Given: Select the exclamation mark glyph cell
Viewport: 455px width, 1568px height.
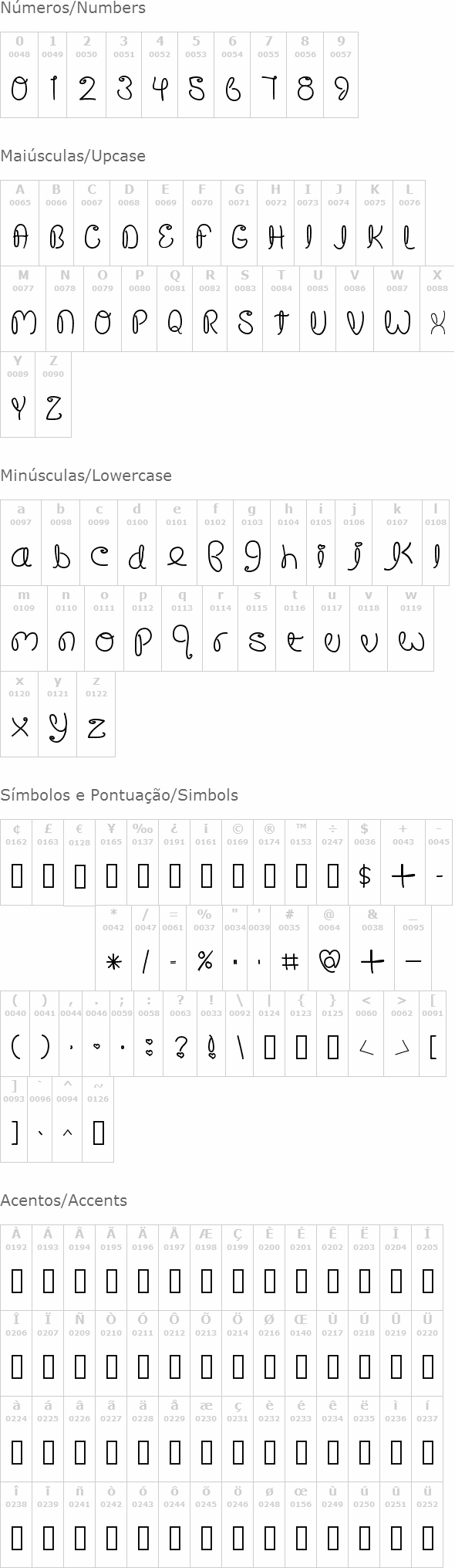Looking at the screenshot, I should click(x=211, y=1034).
